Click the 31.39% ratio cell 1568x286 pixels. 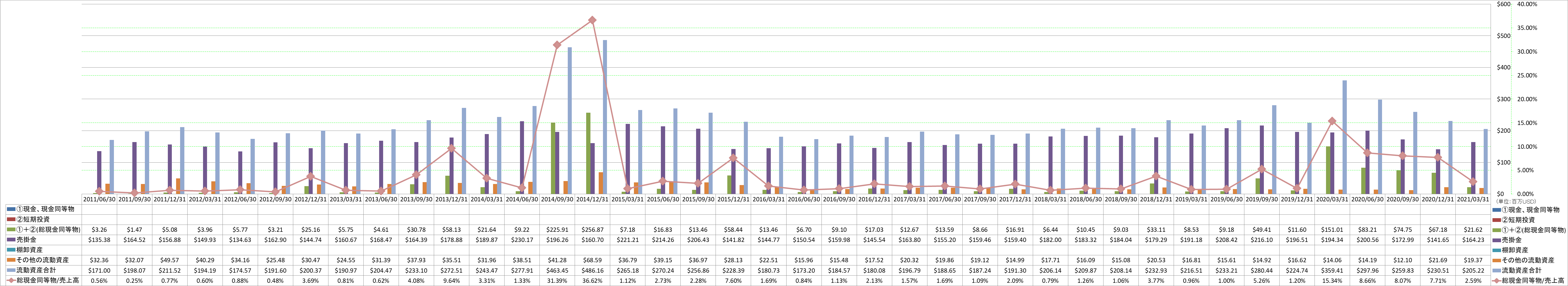[558, 280]
